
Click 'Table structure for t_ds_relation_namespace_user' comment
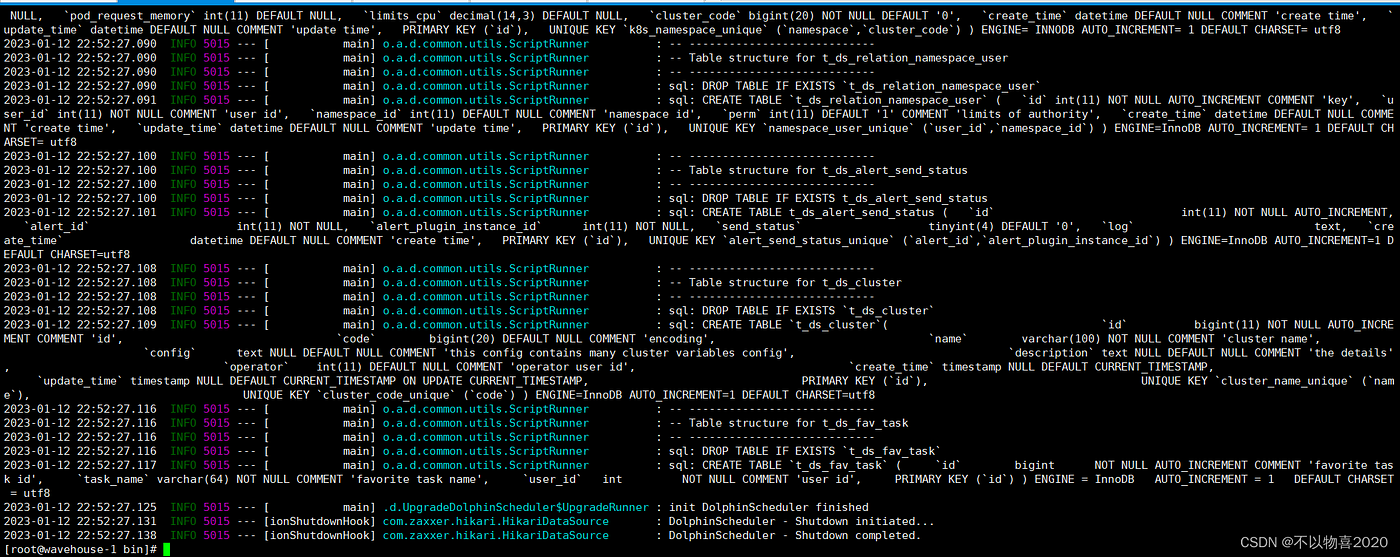pyautogui.click(x=849, y=58)
